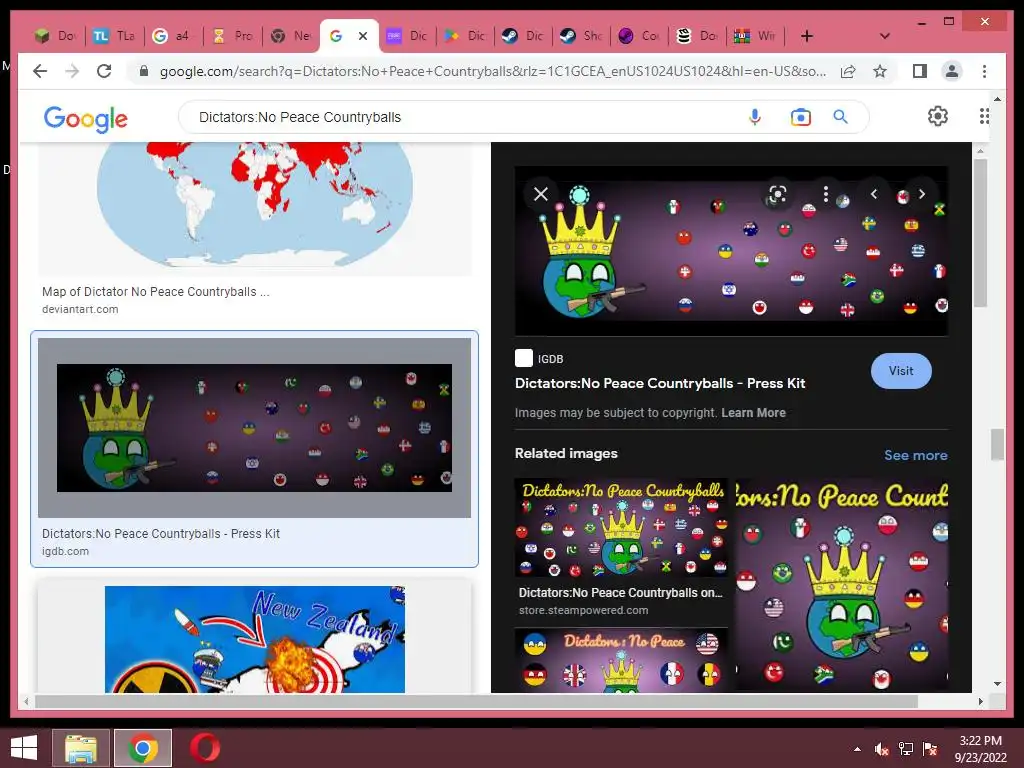Viewport: 1024px width, 768px height.
Task: Click See more related images
Action: (916, 455)
